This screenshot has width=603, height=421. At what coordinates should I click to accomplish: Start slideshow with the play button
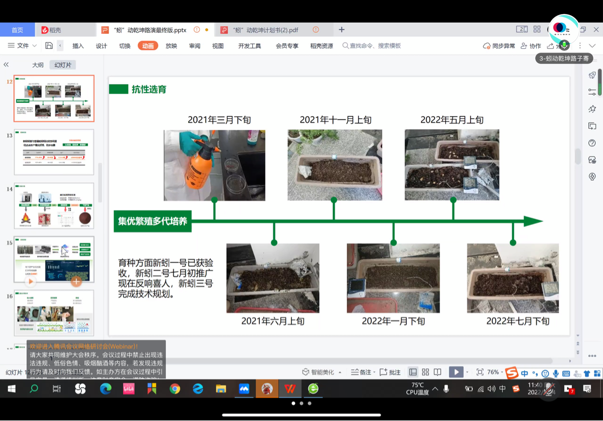click(x=456, y=372)
